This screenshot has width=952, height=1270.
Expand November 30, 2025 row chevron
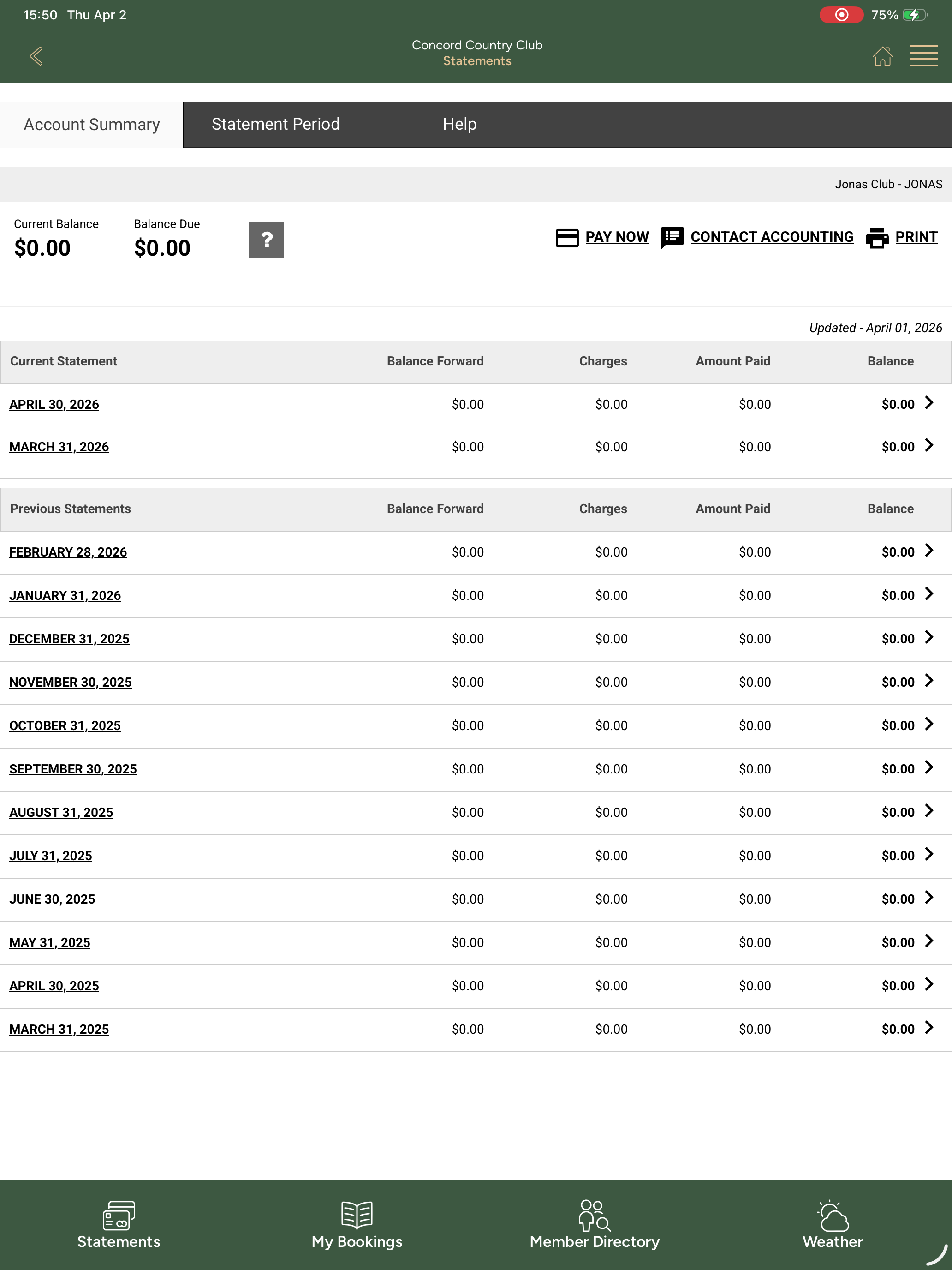[929, 681]
